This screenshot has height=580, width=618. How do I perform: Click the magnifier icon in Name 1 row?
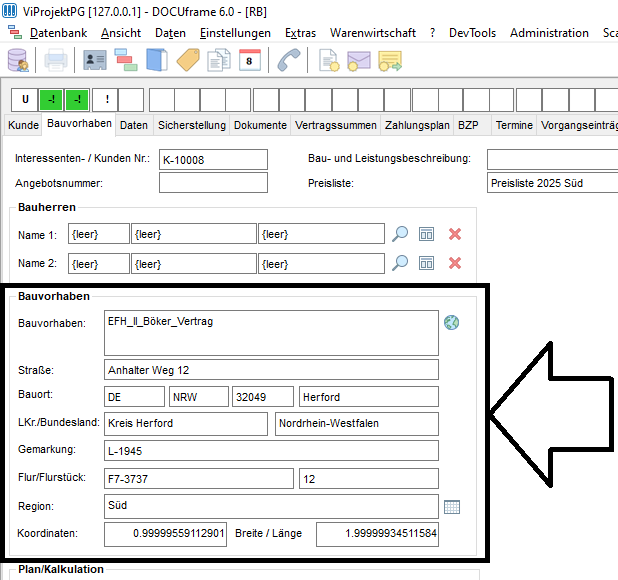pyautogui.click(x=400, y=234)
